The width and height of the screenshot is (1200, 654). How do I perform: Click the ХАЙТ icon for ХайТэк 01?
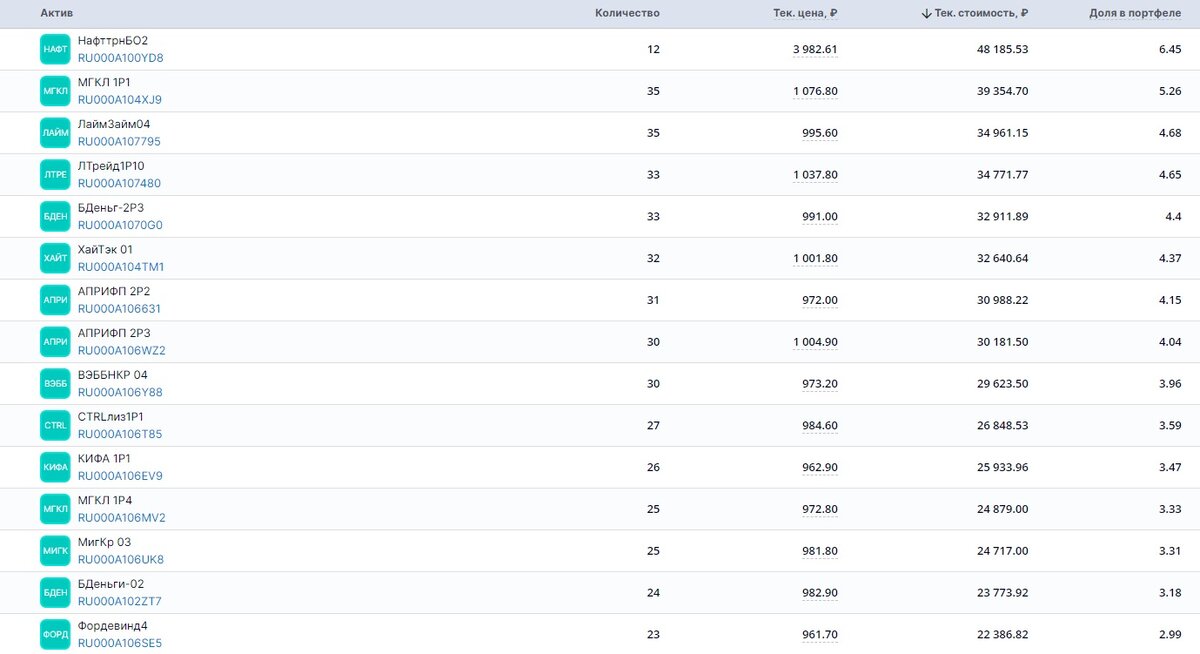tap(55, 258)
